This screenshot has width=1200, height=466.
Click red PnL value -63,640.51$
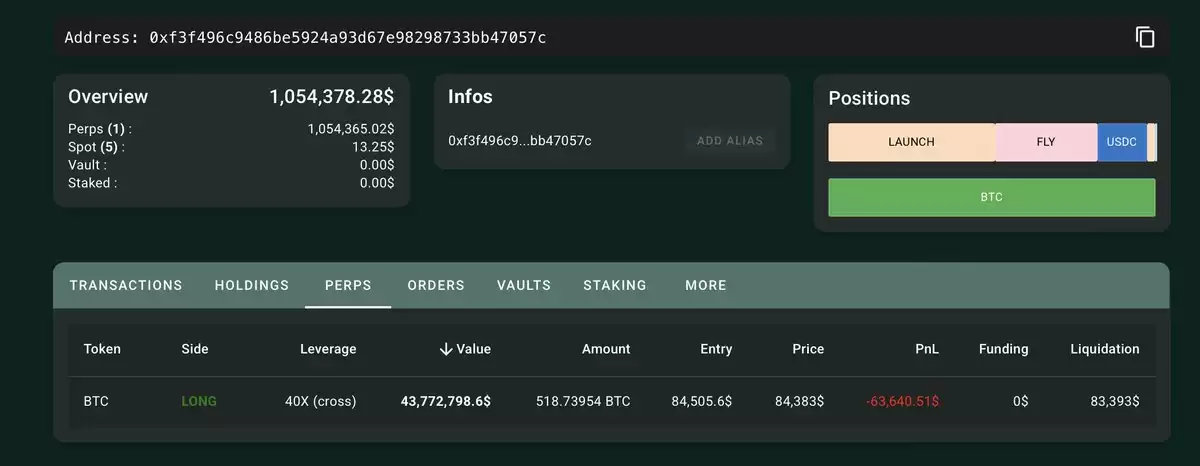[x=903, y=401]
